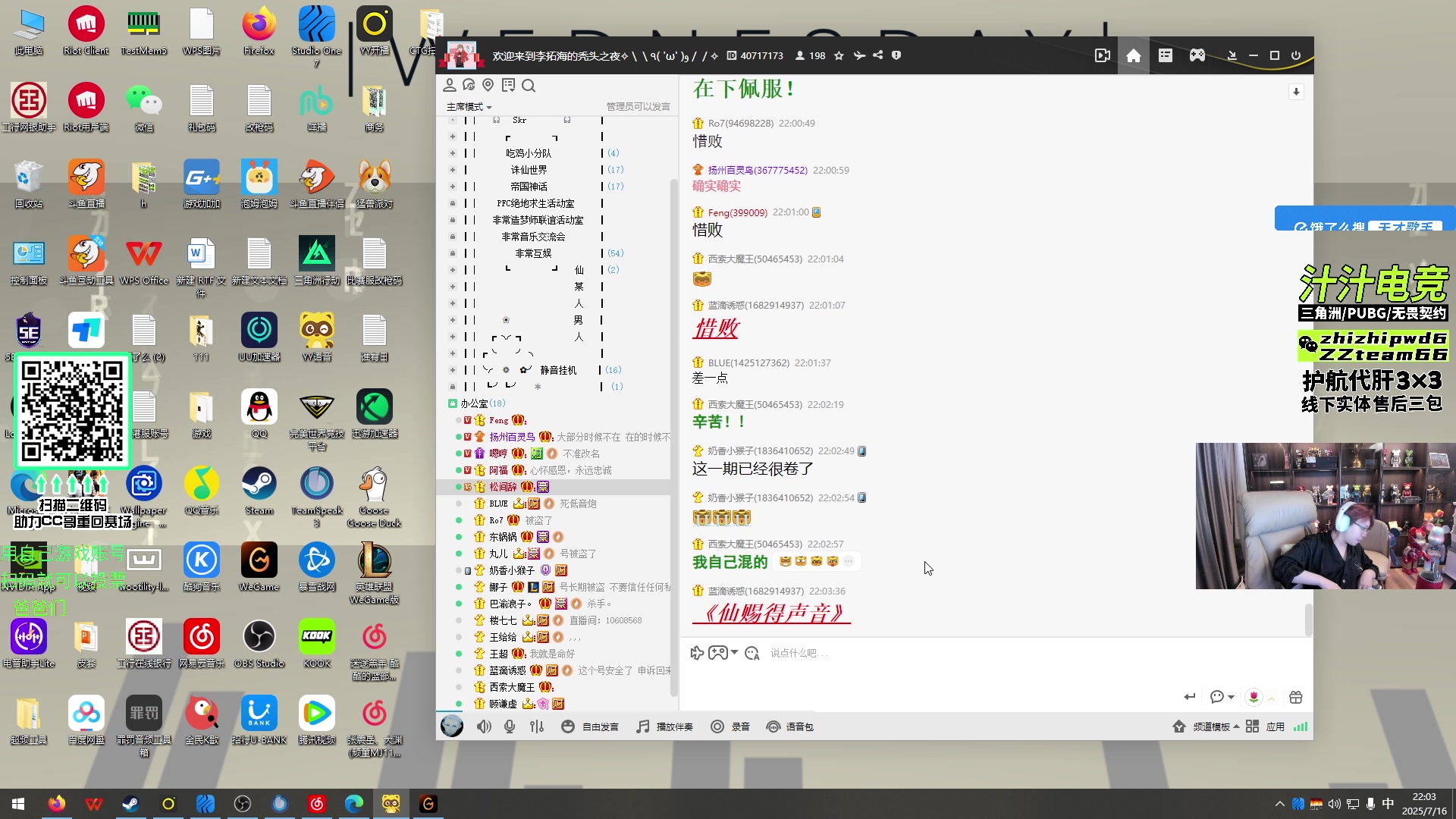Screen dimensions: 1456x819
Task: Report the channel with the shield icon
Action: (896, 55)
